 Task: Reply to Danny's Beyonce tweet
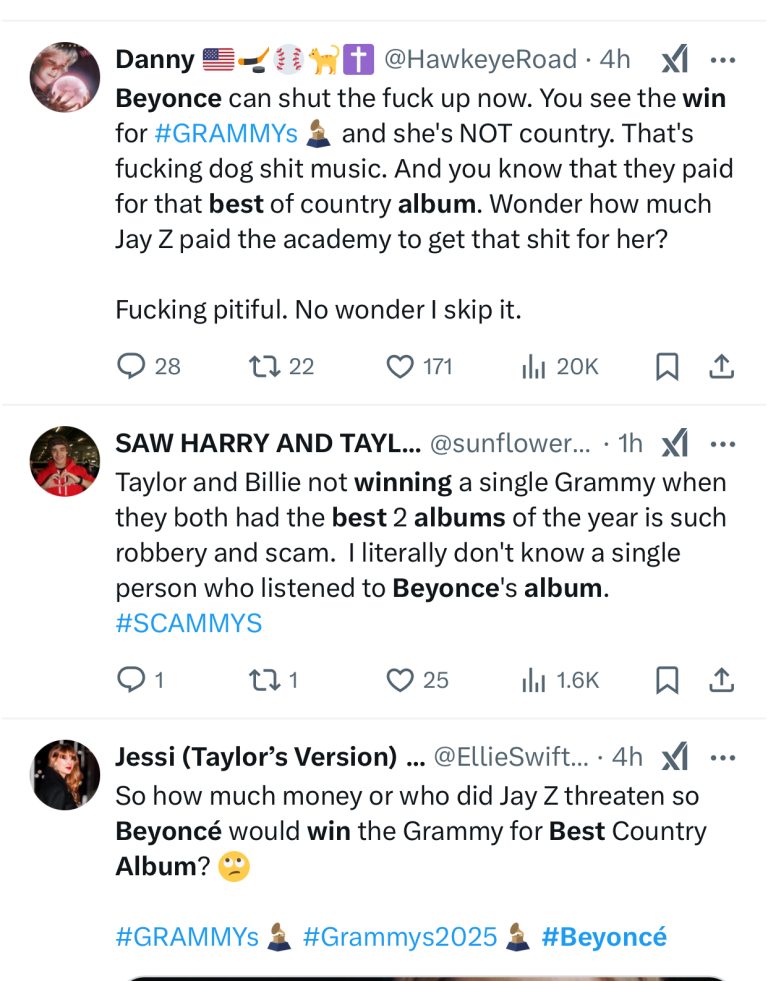pyautogui.click(x=132, y=367)
